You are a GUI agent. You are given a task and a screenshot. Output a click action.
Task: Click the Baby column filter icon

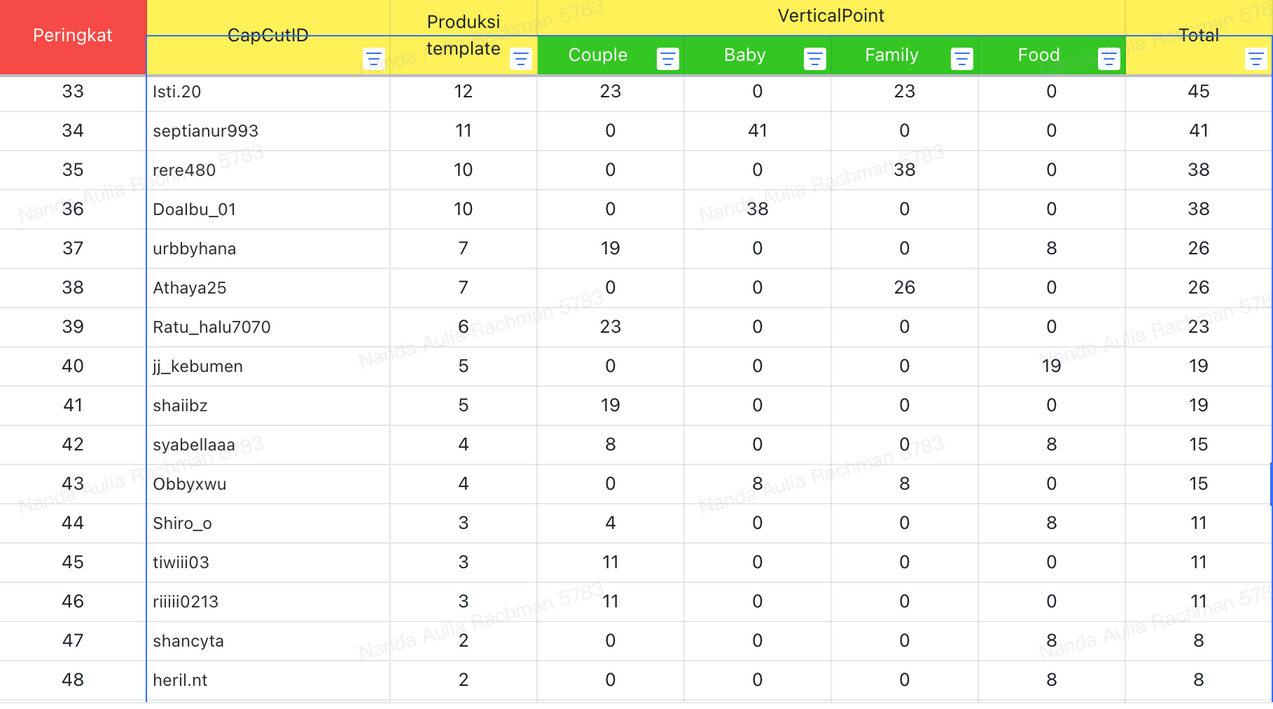(x=815, y=59)
